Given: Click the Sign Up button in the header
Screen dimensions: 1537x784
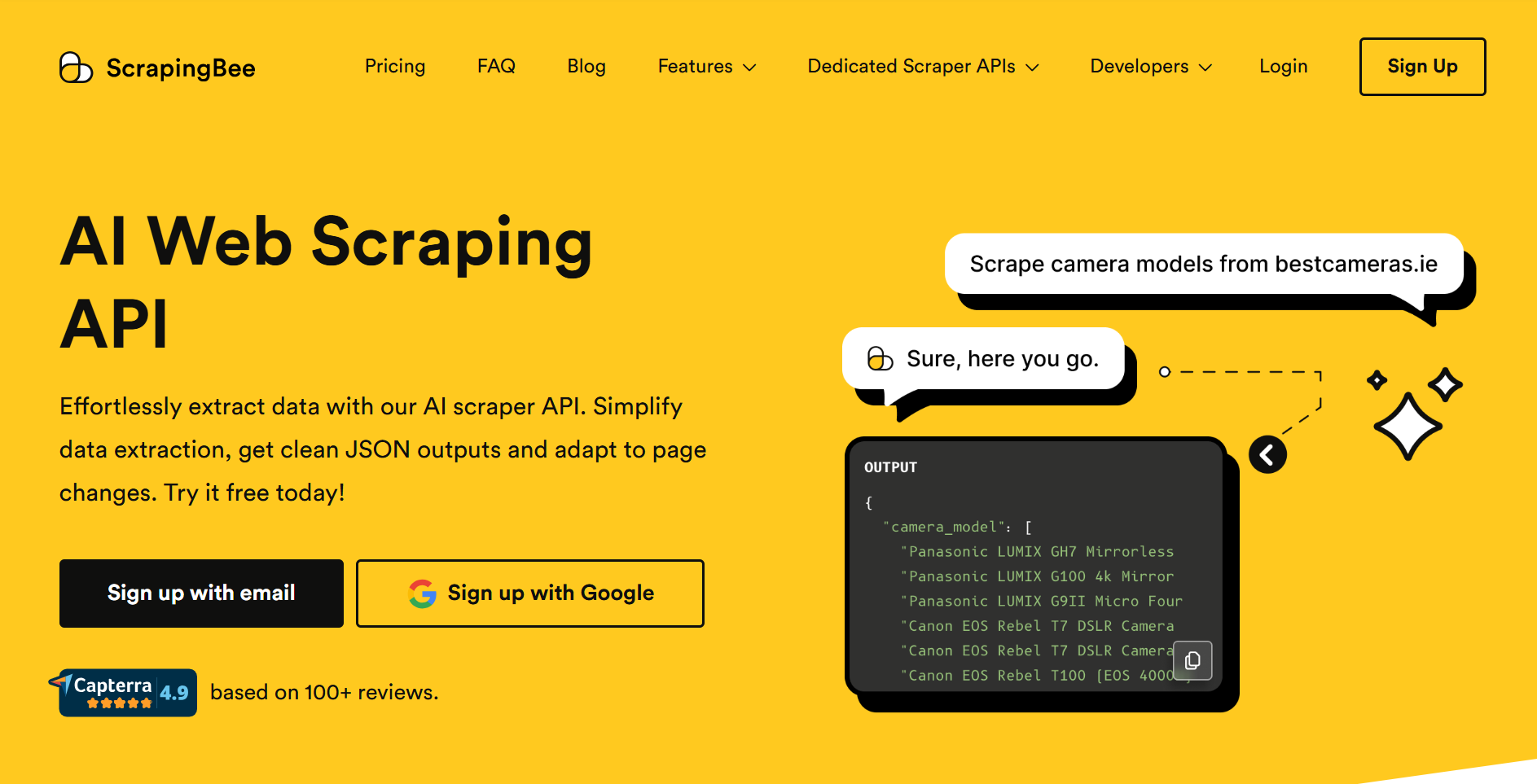Looking at the screenshot, I should pyautogui.click(x=1422, y=67).
